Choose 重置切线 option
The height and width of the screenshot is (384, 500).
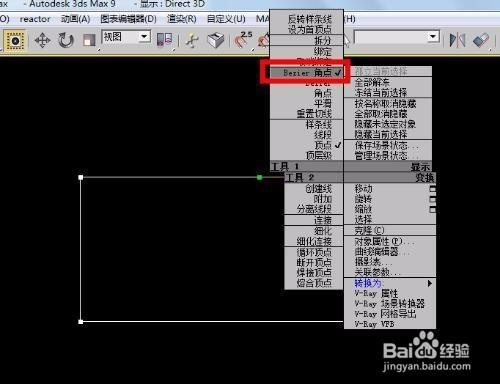click(x=314, y=114)
